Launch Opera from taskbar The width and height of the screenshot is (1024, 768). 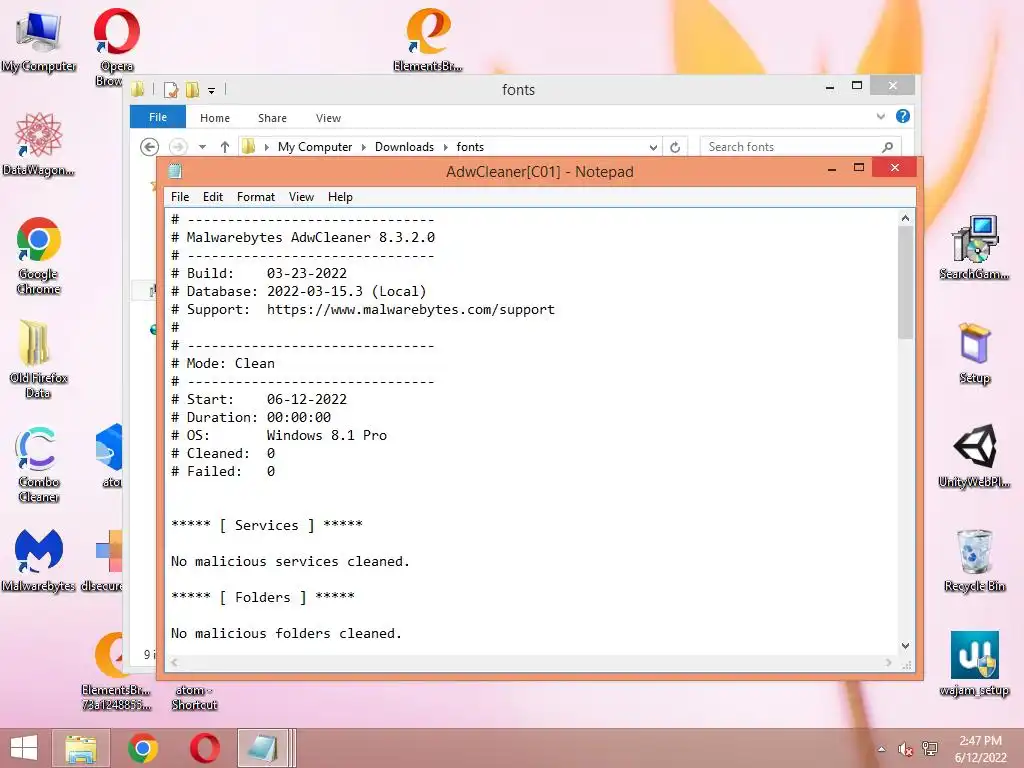204,748
